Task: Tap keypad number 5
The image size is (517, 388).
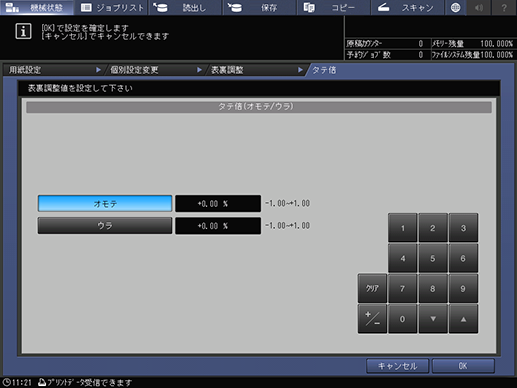Action: pyautogui.click(x=433, y=258)
